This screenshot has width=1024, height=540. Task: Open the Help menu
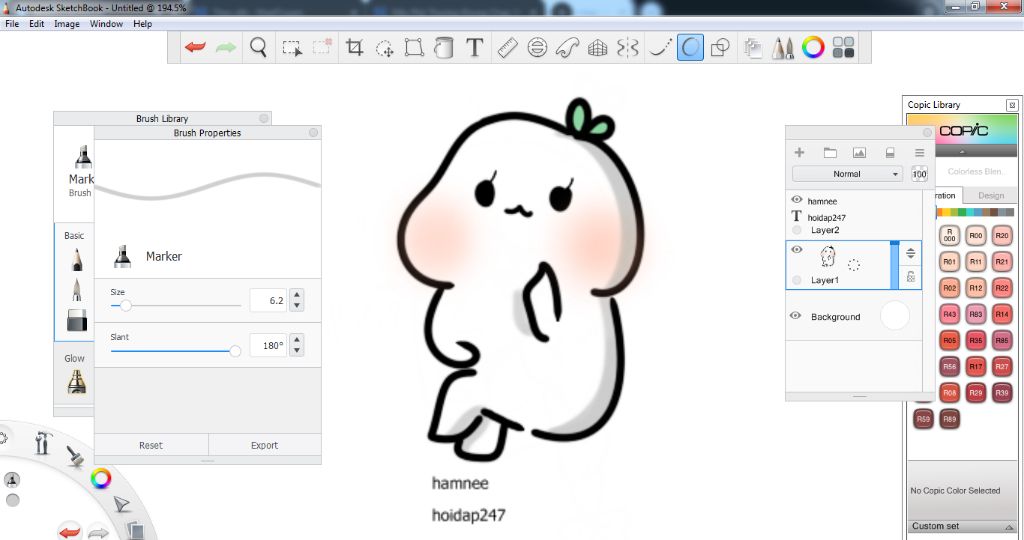click(142, 24)
